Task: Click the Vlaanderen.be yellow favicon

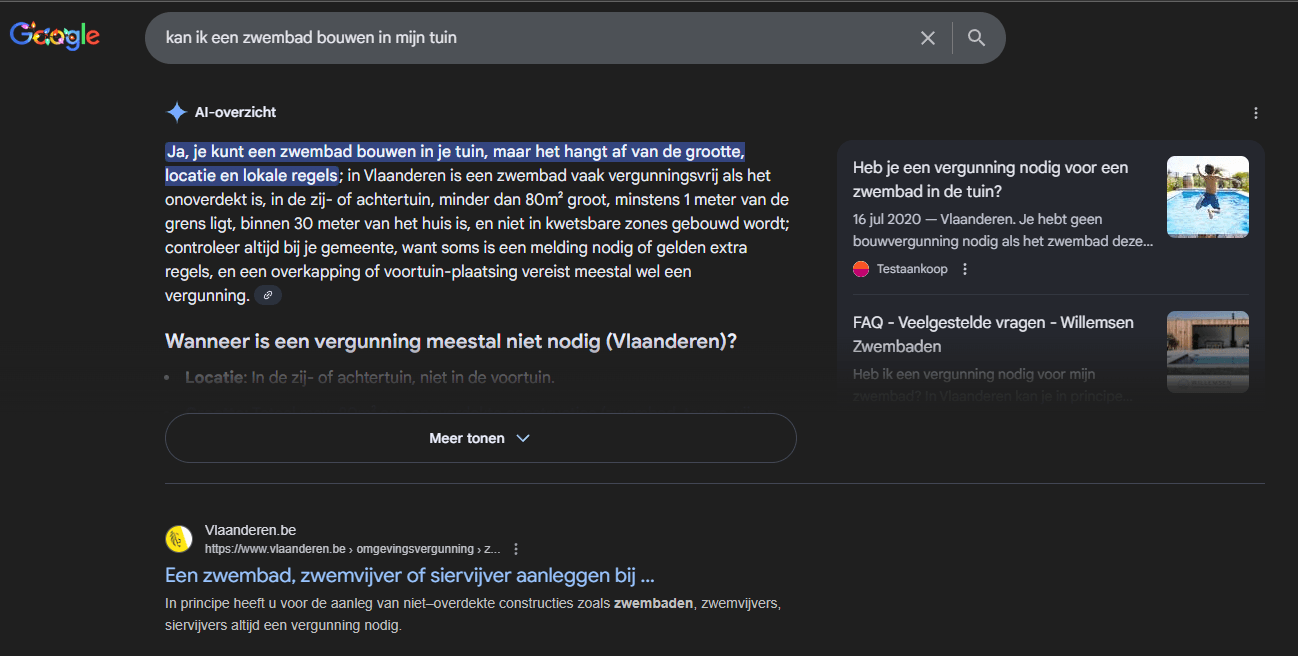Action: click(179, 539)
